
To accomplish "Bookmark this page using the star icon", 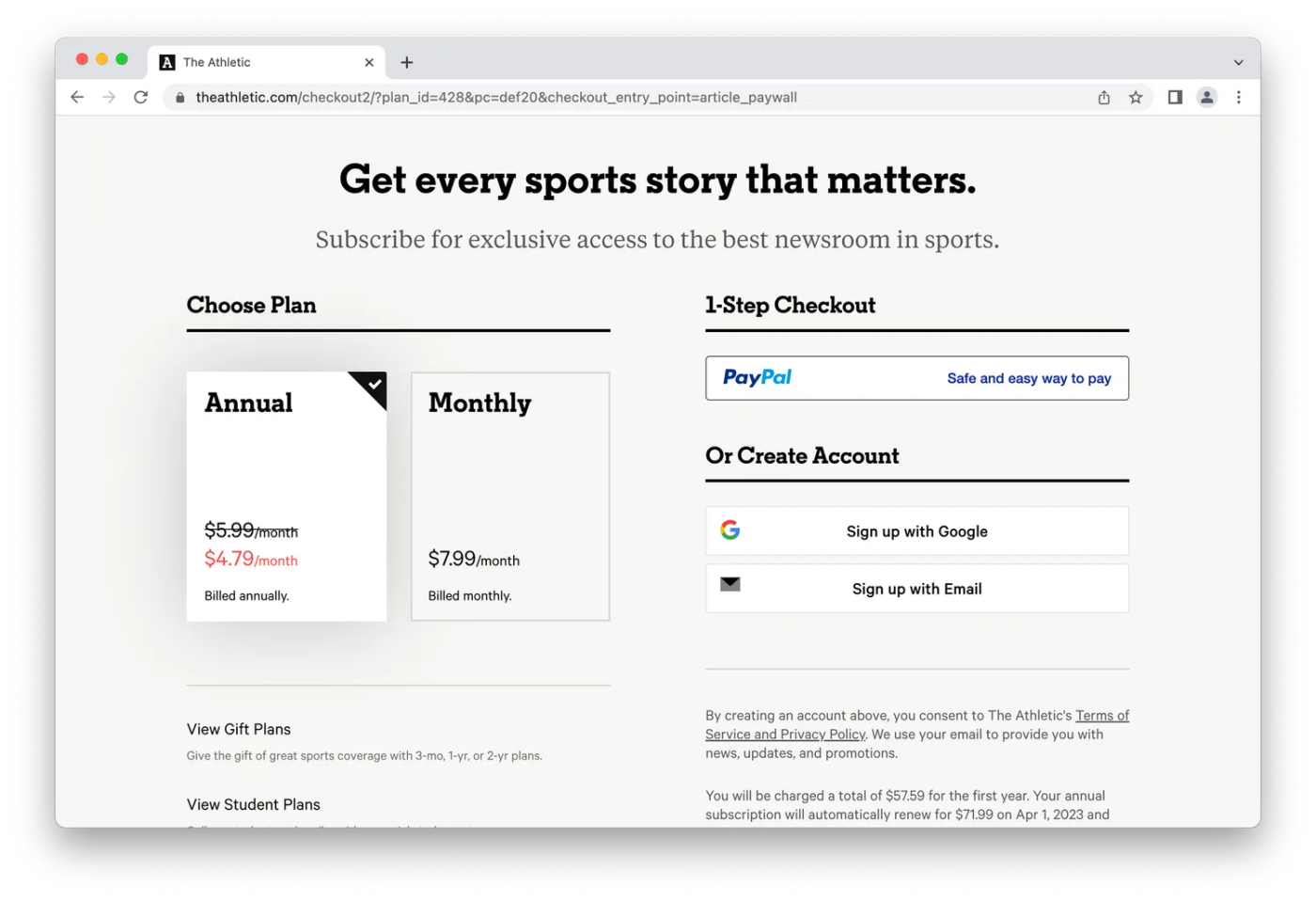I will tap(1136, 97).
